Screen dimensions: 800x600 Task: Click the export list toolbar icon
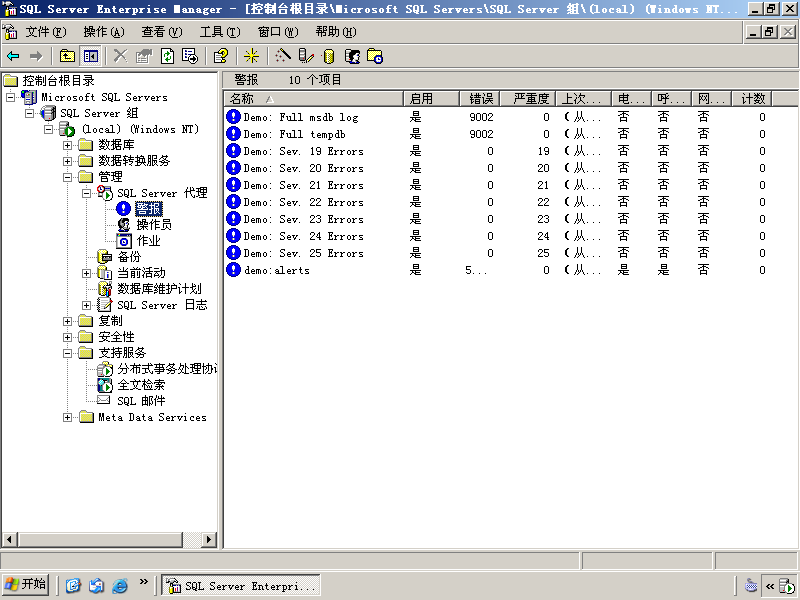pos(190,56)
